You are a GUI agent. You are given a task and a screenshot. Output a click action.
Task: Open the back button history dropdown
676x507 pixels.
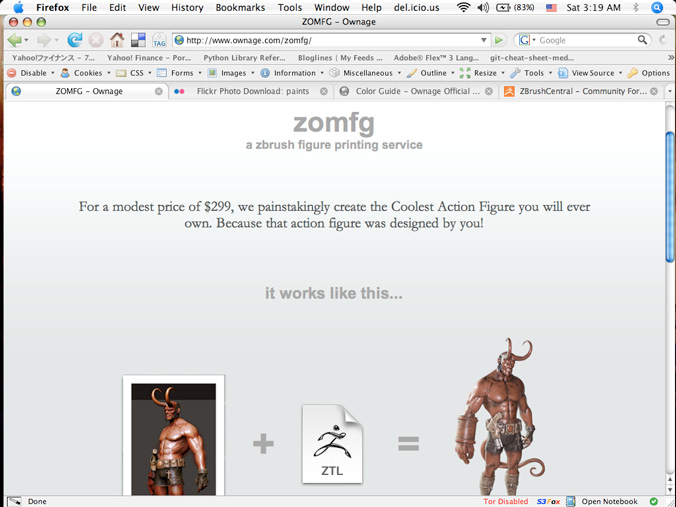point(26,40)
